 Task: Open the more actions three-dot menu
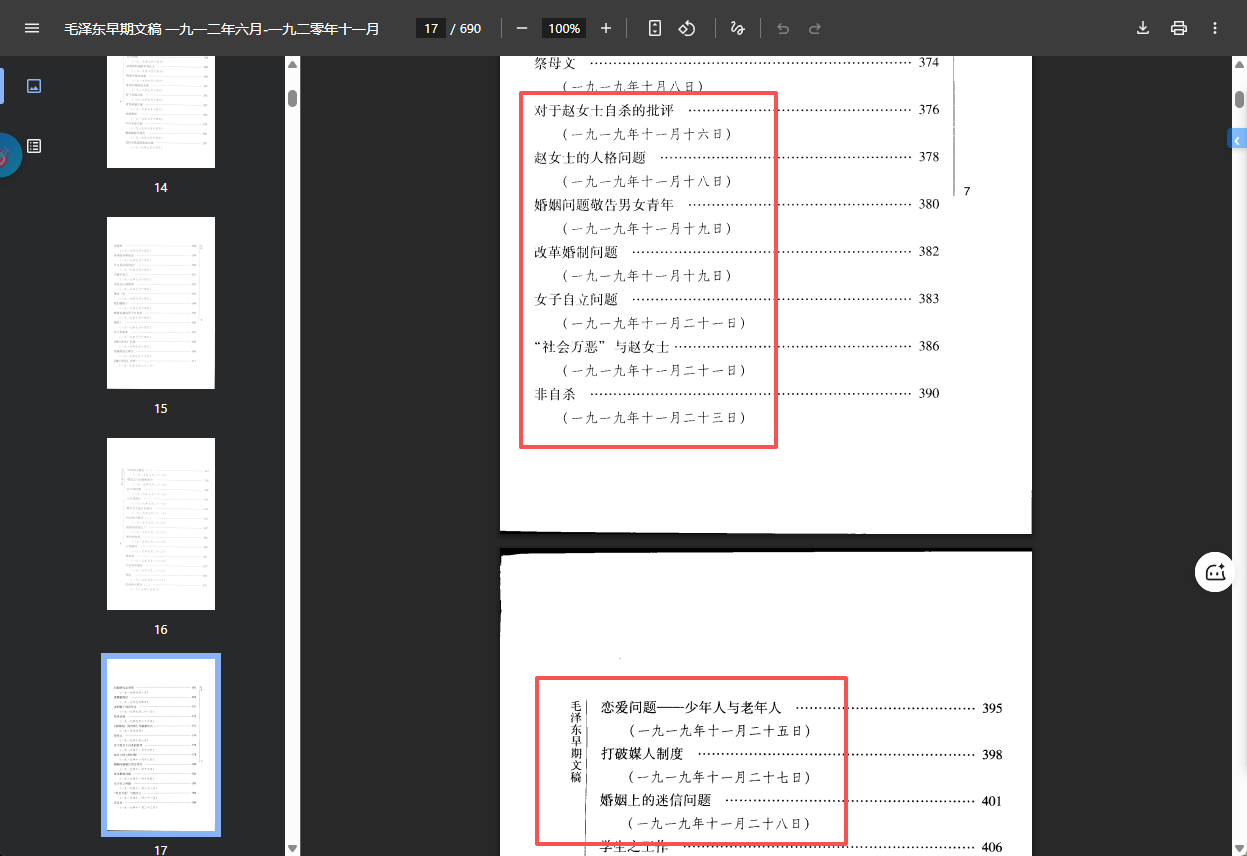click(1215, 28)
